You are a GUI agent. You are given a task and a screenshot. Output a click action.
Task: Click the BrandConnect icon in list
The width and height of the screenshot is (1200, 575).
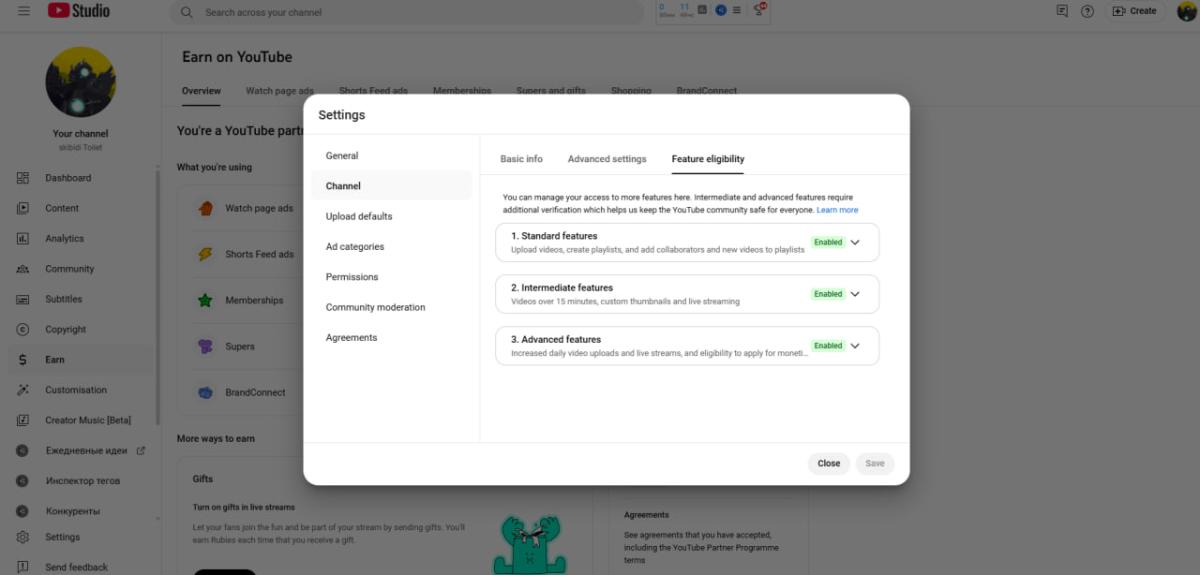(205, 392)
